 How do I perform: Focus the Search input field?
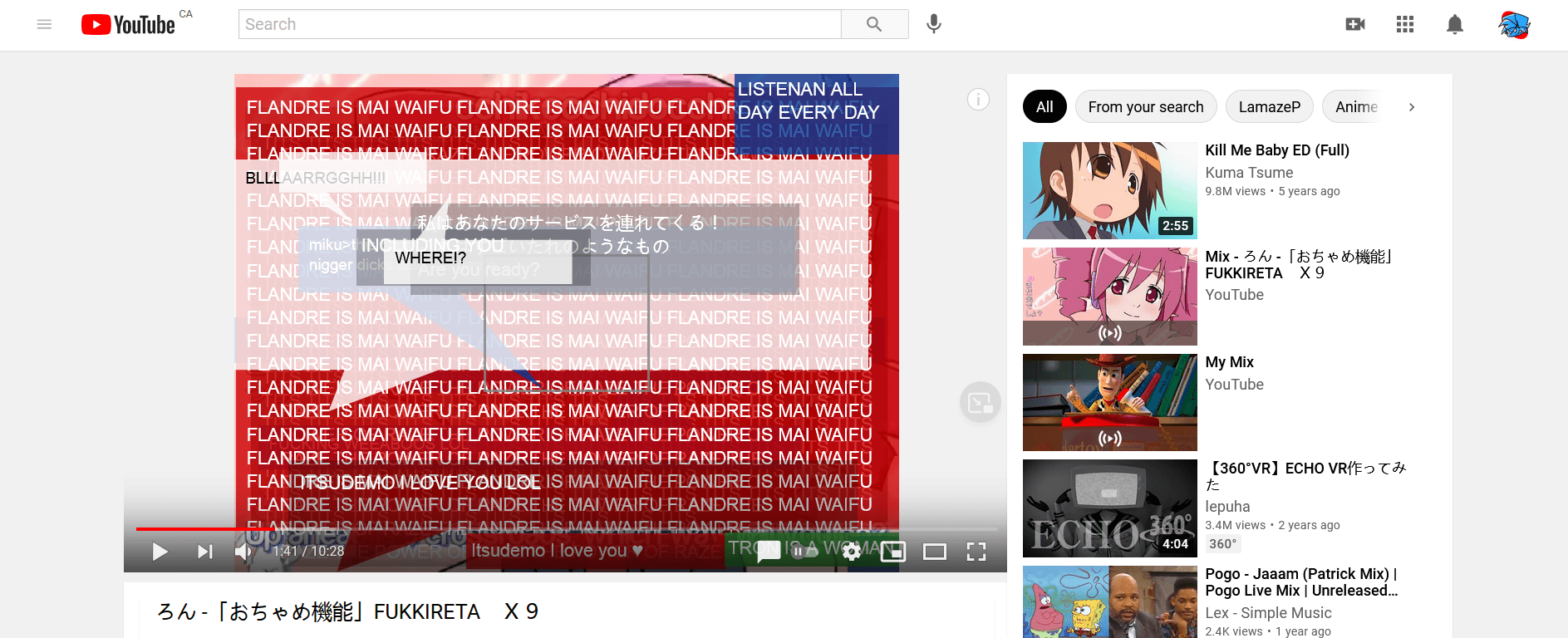540,24
